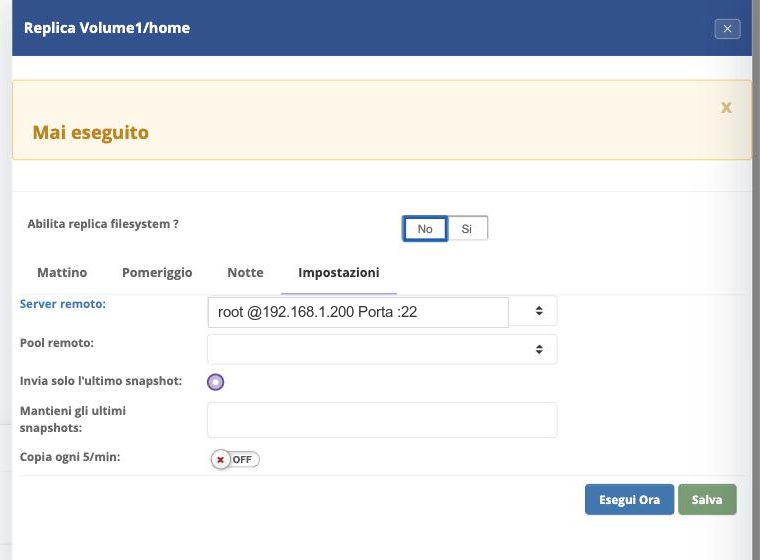
Task: Click the 'Abilita replica filesystem ?' label
Action: pos(103,224)
